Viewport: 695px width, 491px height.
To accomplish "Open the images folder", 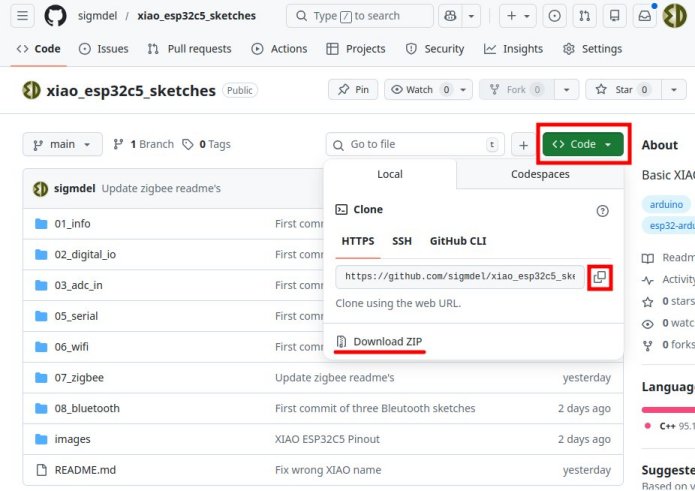I will [x=72, y=439].
